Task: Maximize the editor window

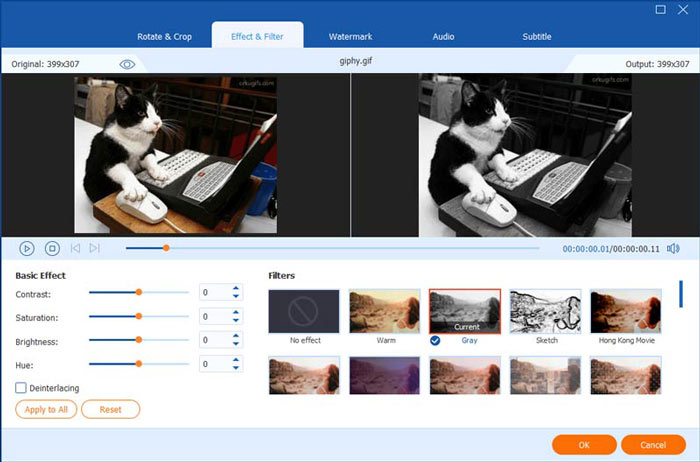Action: pos(661,9)
